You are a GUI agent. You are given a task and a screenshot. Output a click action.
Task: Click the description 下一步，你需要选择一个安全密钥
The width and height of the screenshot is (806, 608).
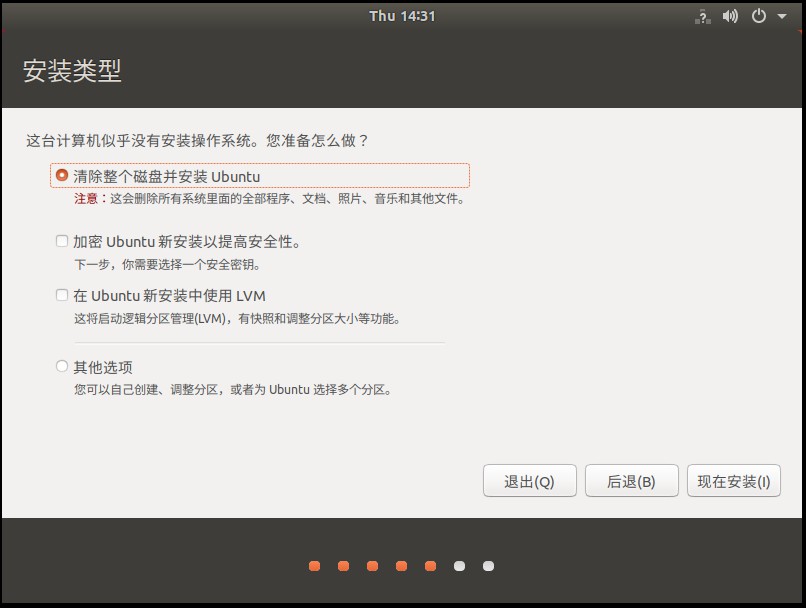168,265
